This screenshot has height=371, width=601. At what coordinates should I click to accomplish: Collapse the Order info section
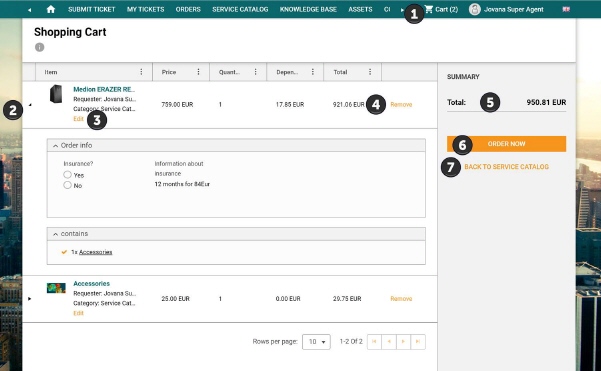[x=56, y=146]
